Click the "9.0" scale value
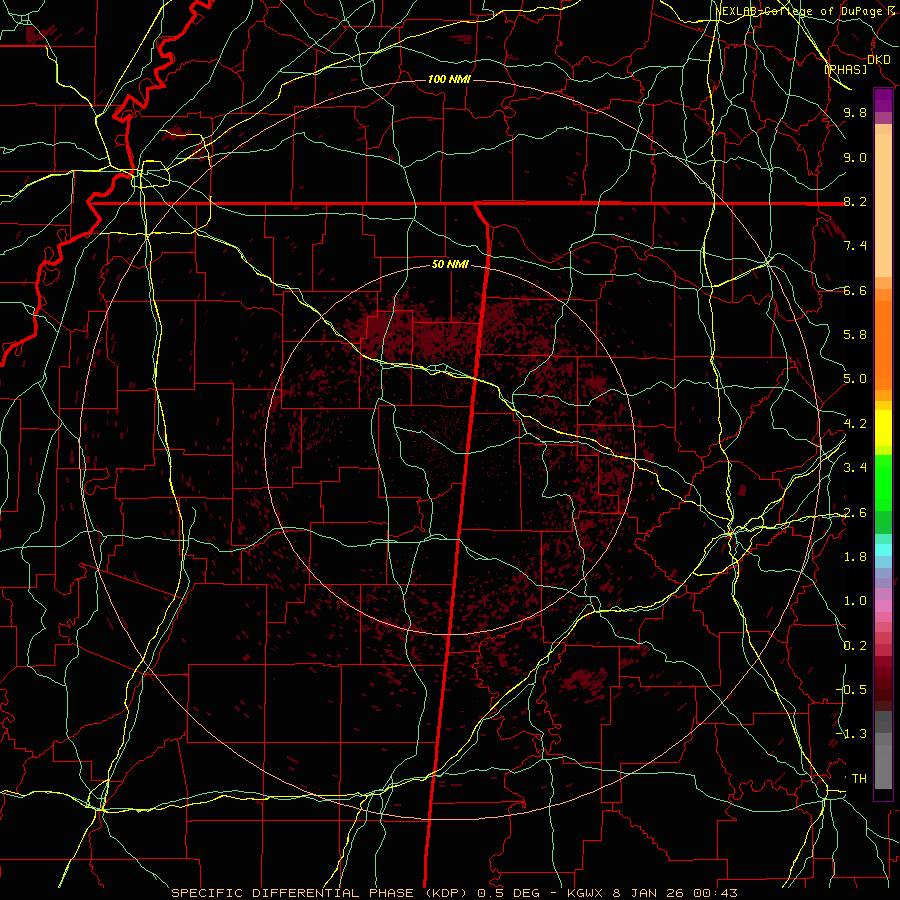Screen dimensions: 900x900 point(855,158)
